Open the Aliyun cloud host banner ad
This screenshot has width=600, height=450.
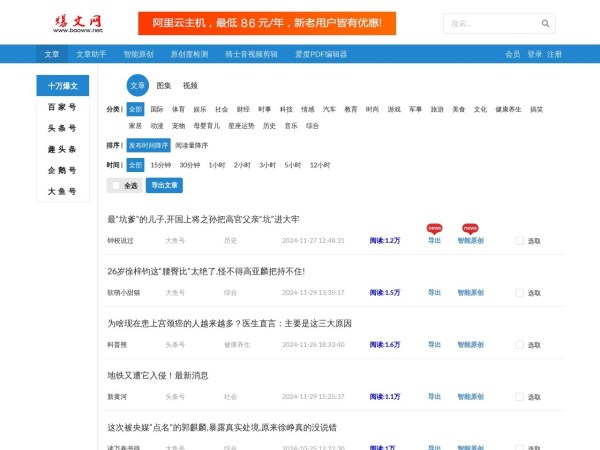pos(267,23)
